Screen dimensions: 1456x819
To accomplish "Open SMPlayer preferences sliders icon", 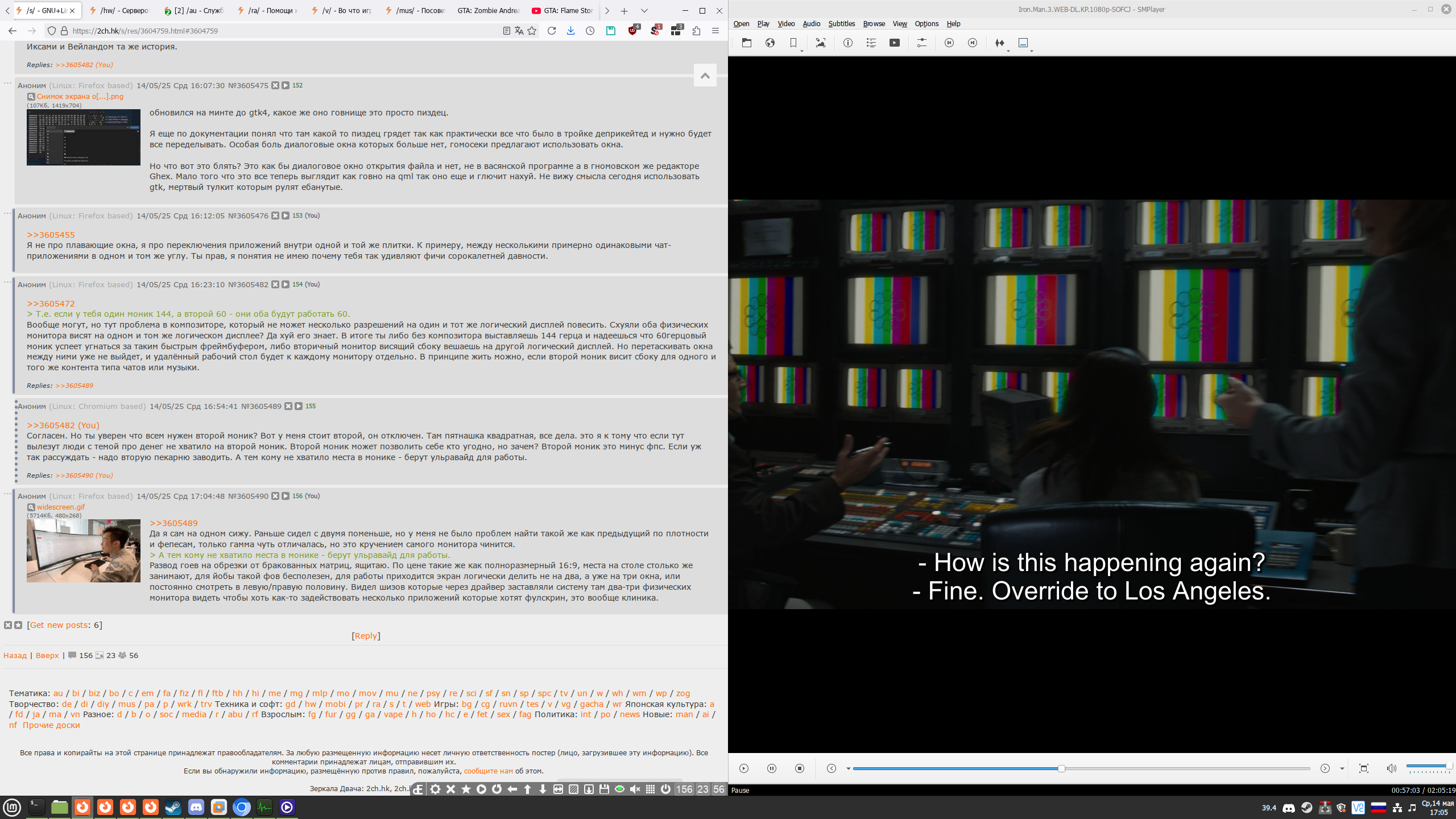I will (x=922, y=43).
